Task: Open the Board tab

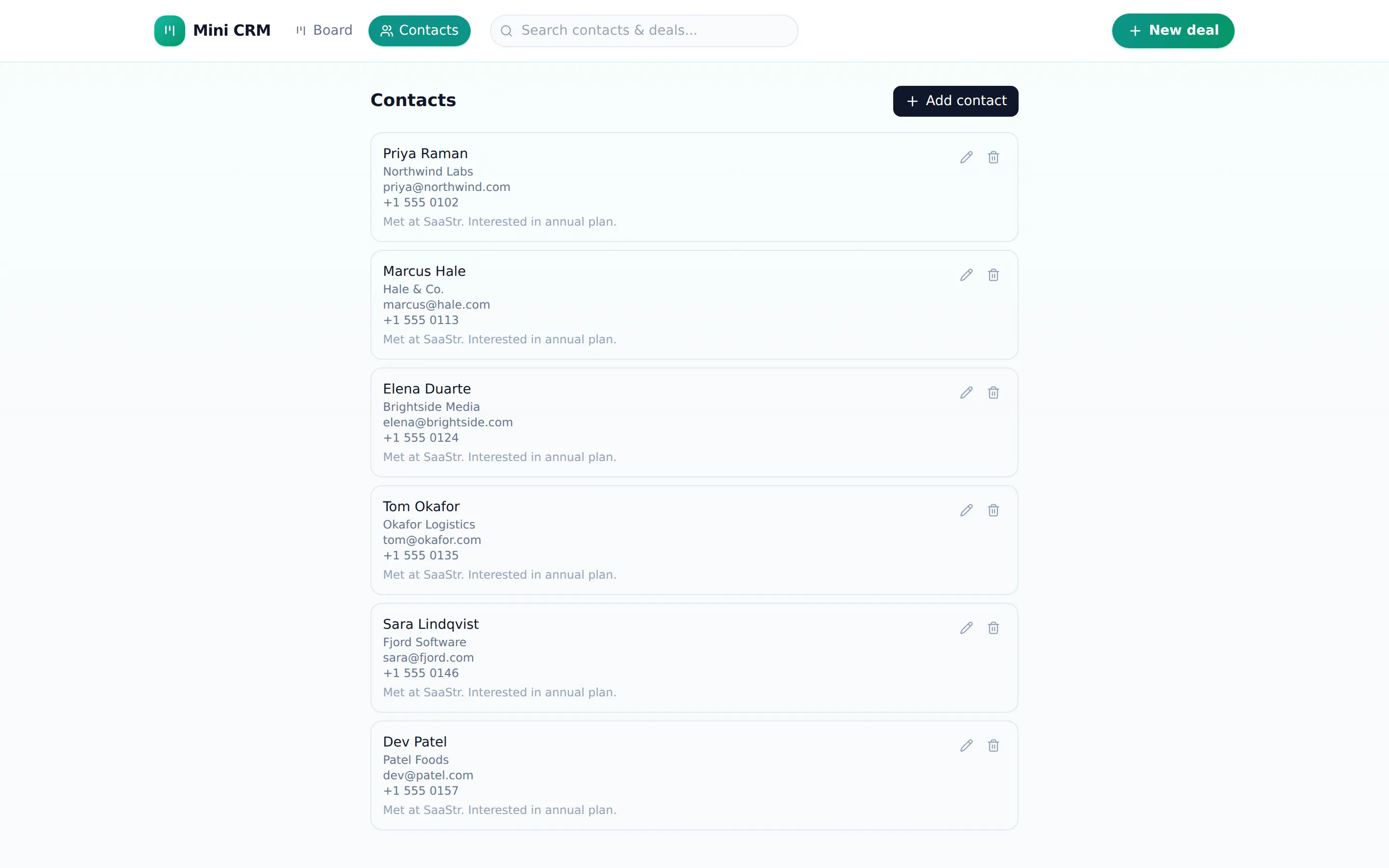Action: tap(324, 30)
